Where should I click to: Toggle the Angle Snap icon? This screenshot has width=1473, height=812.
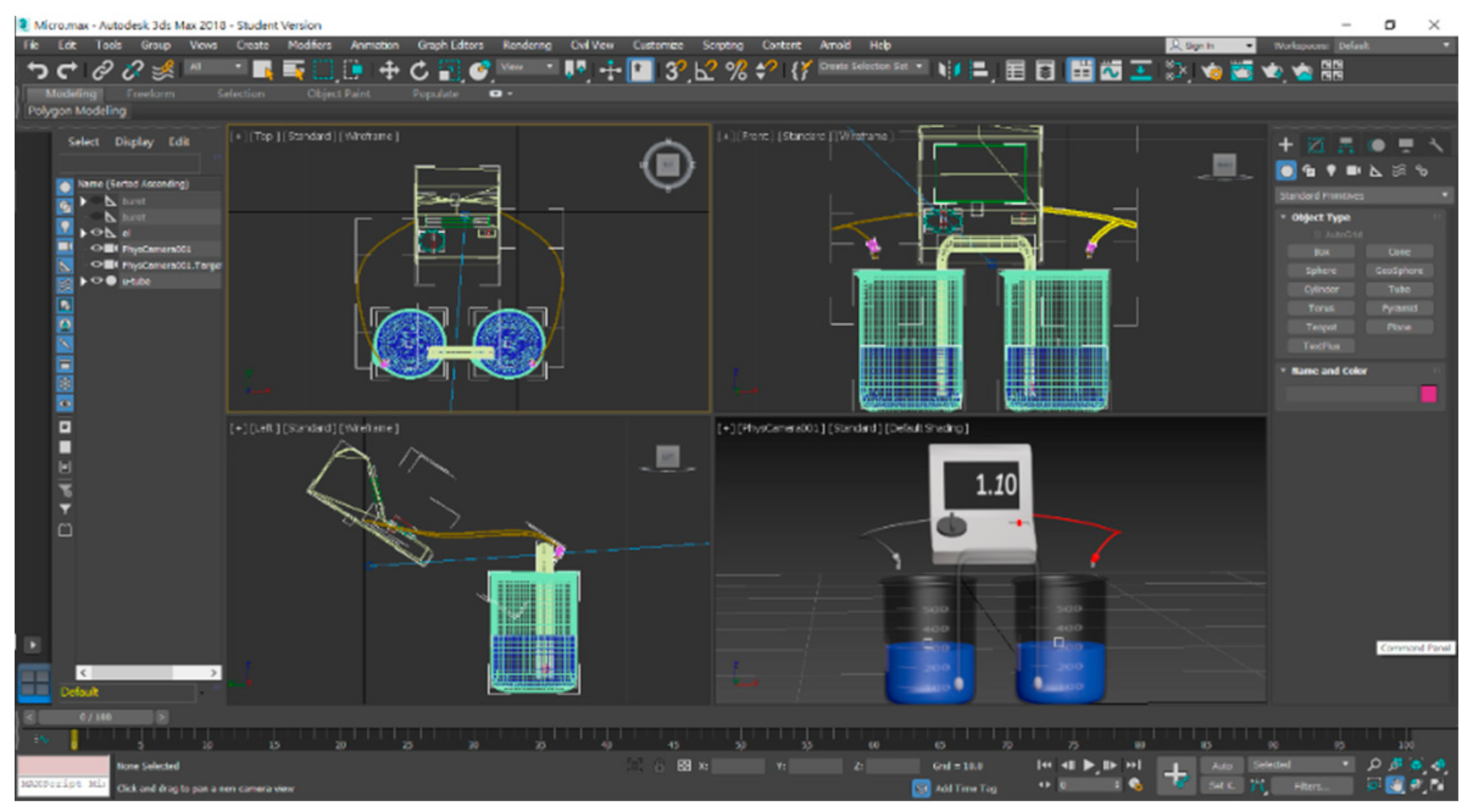tap(705, 71)
